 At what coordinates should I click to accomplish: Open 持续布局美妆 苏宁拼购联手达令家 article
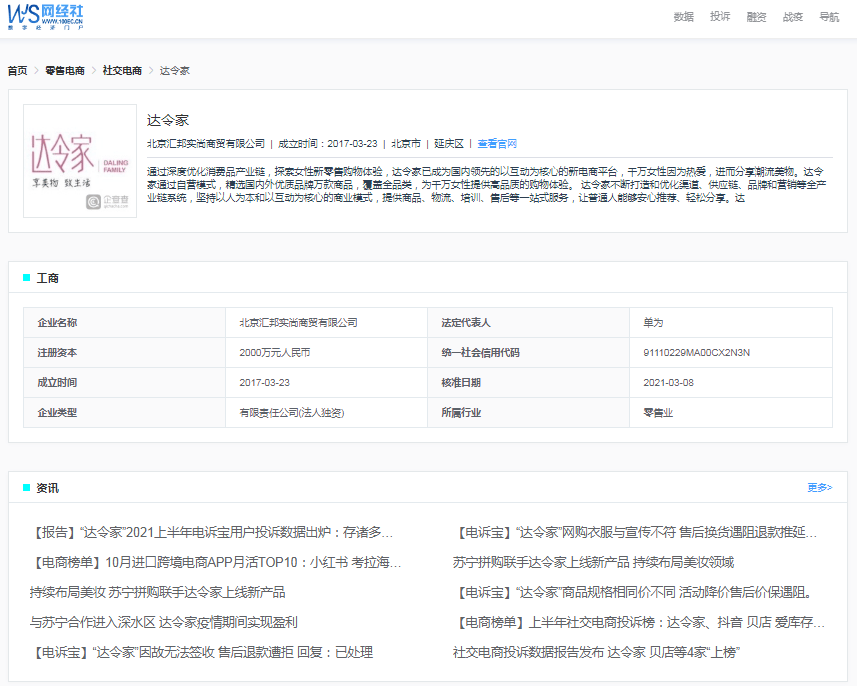[x=157, y=592]
